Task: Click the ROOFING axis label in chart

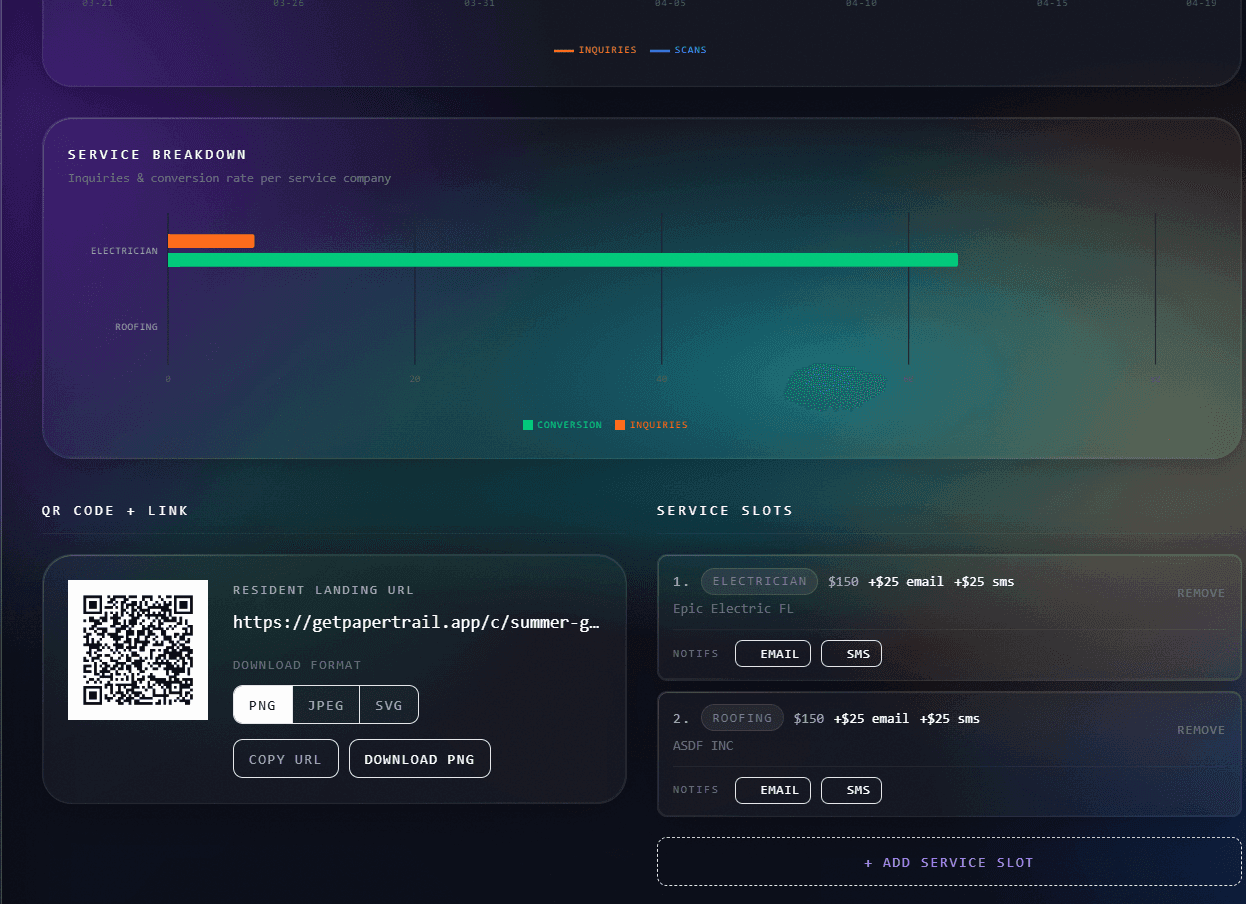Action: pyautogui.click(x=136, y=327)
